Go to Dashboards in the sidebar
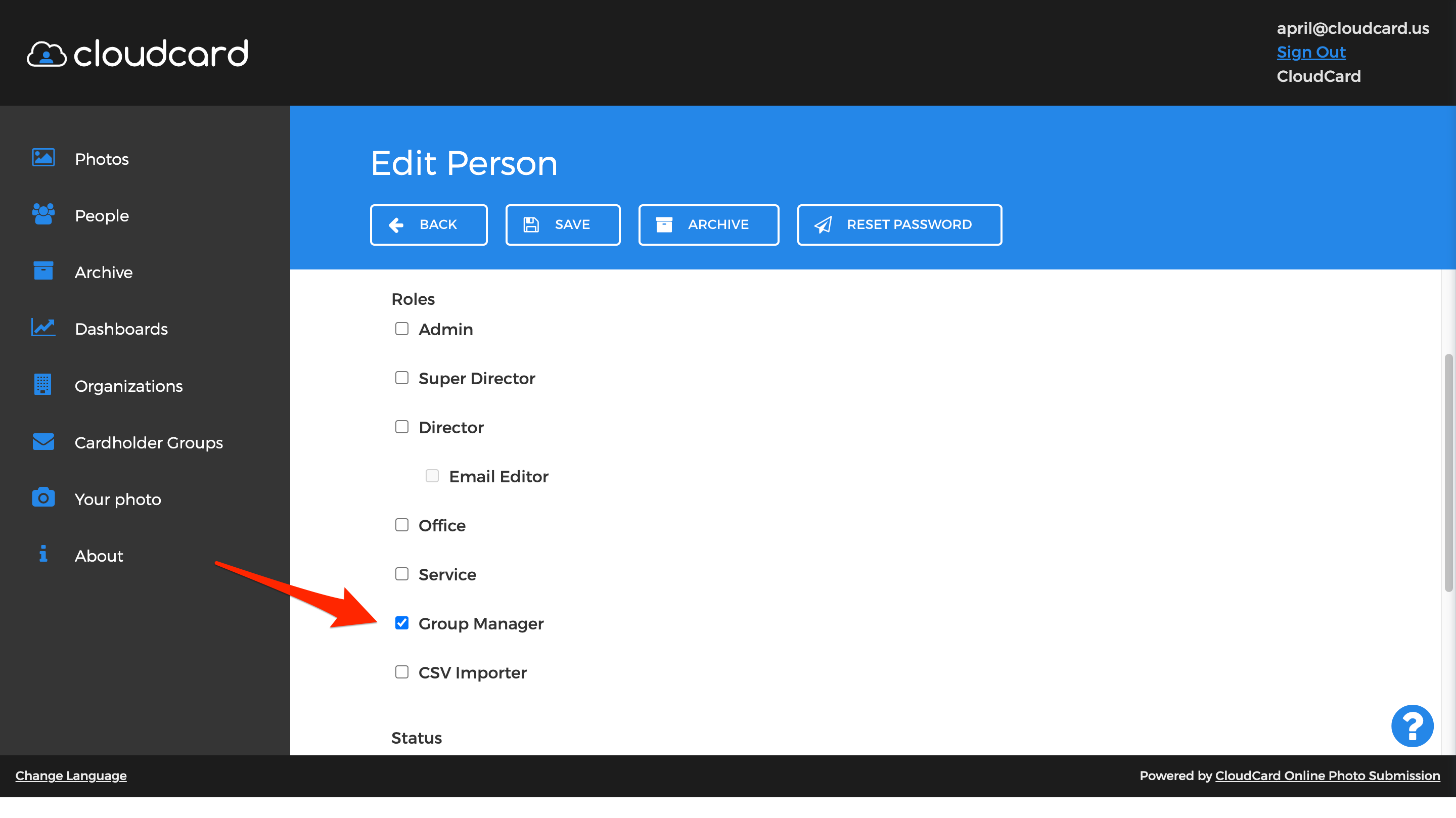 pos(121,329)
